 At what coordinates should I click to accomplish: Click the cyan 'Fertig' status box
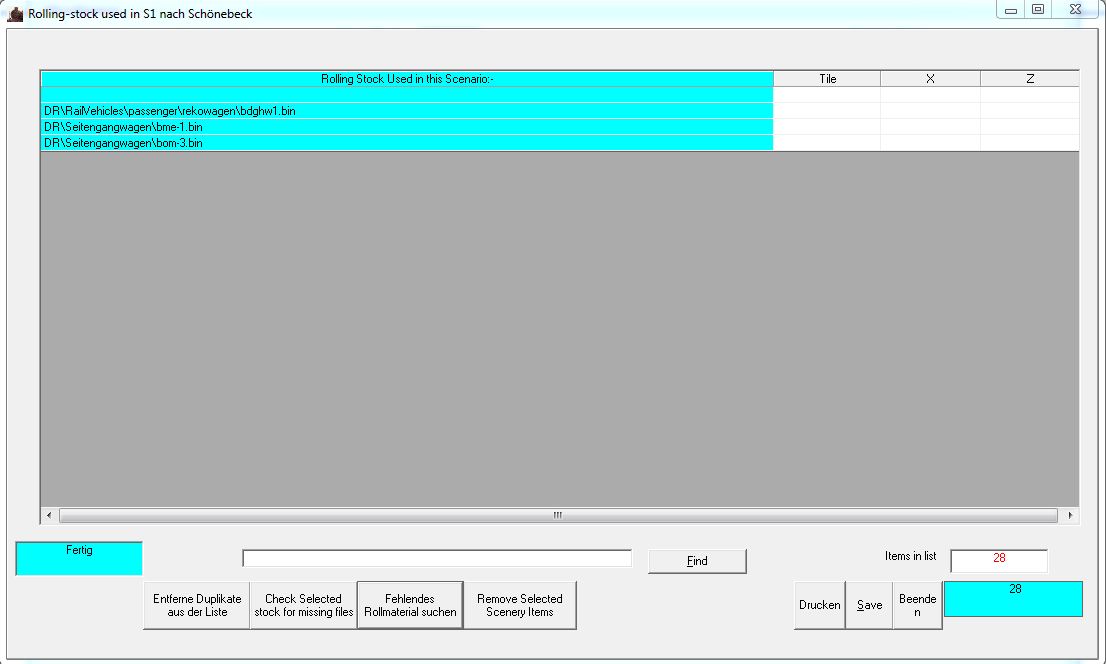point(79,558)
